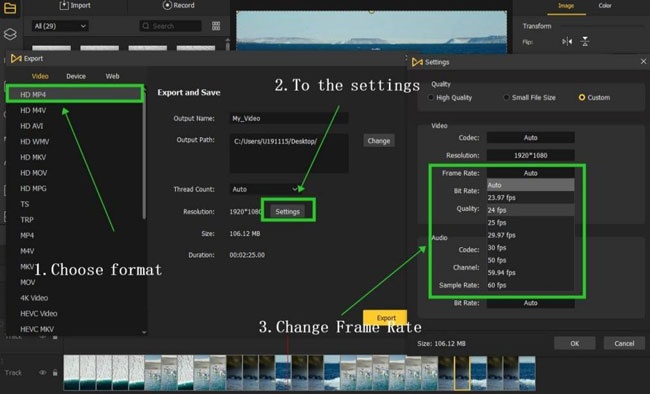Click the flip horizontal icon
This screenshot has height=394, width=650.
(x=567, y=41)
